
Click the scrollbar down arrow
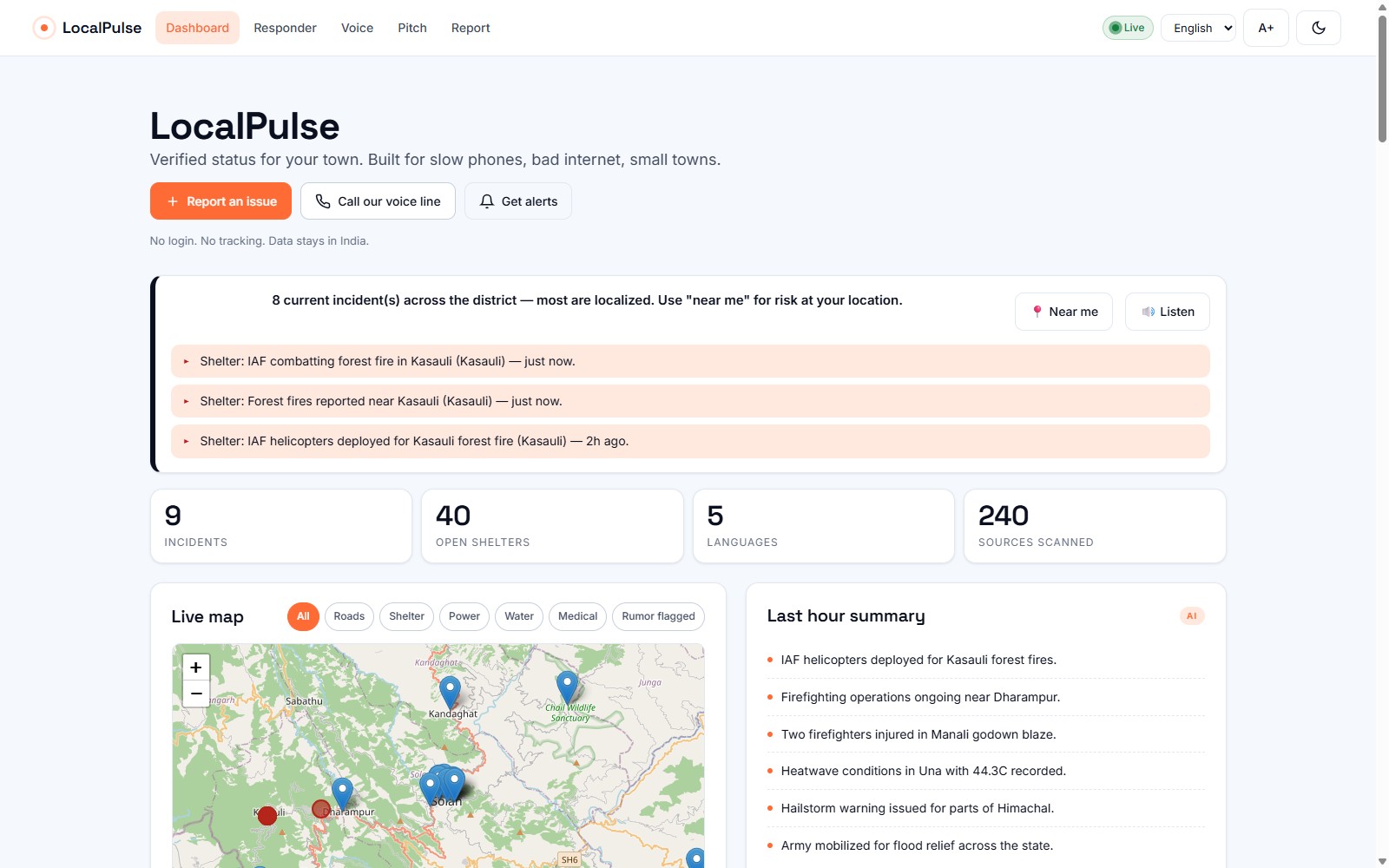pos(1382,861)
